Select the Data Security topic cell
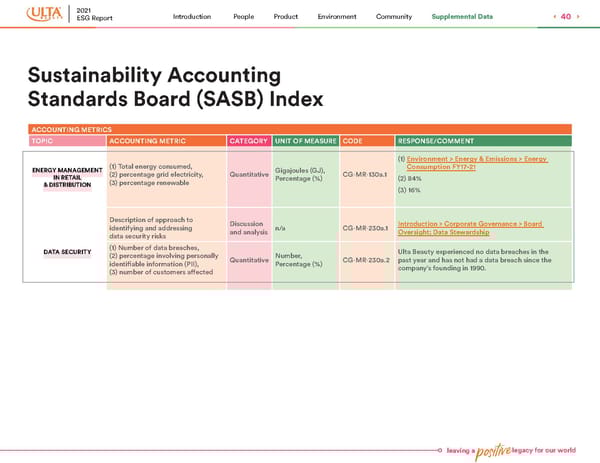Image resolution: width=600 pixels, height=463 pixels. [x=65, y=251]
